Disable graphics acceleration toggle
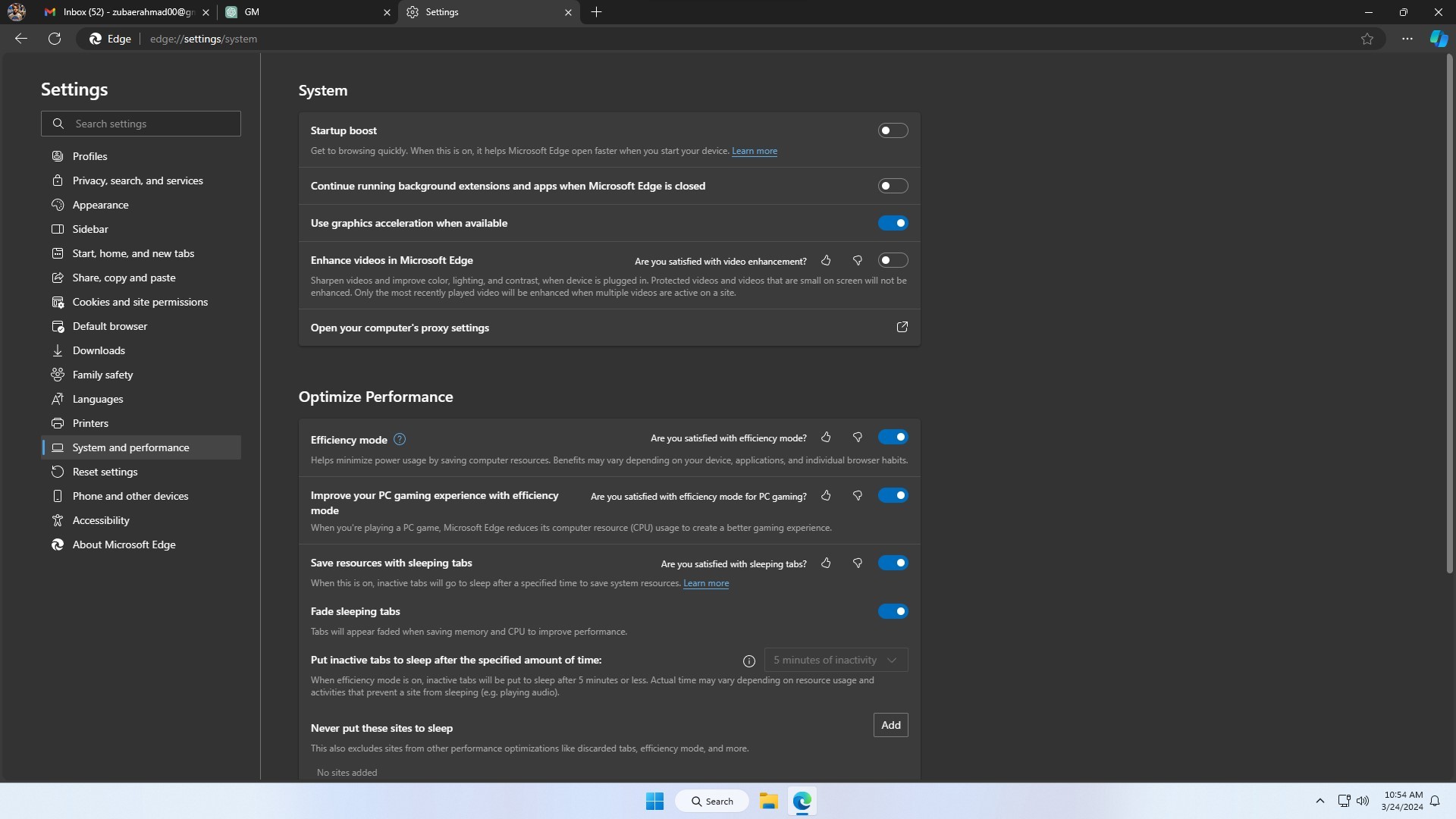This screenshot has width=1456, height=819. (x=893, y=223)
